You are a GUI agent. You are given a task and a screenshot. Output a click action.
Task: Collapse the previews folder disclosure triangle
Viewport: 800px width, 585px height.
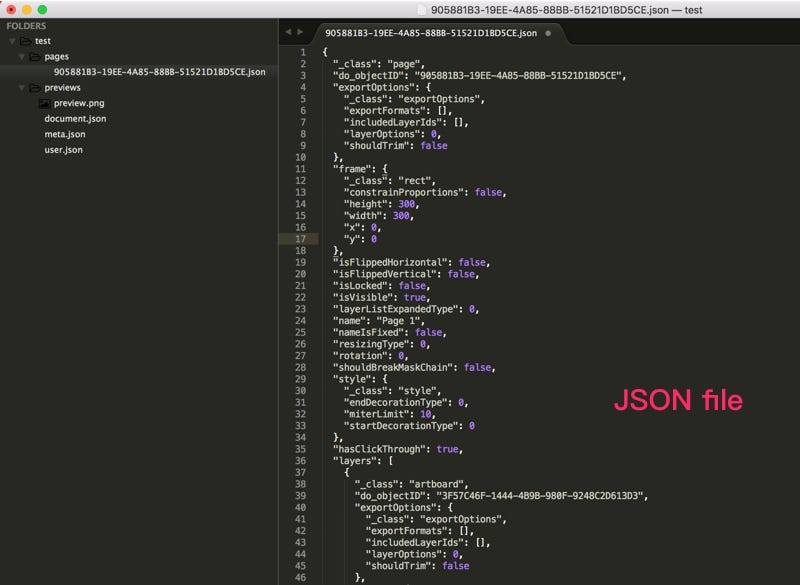[x=21, y=88]
